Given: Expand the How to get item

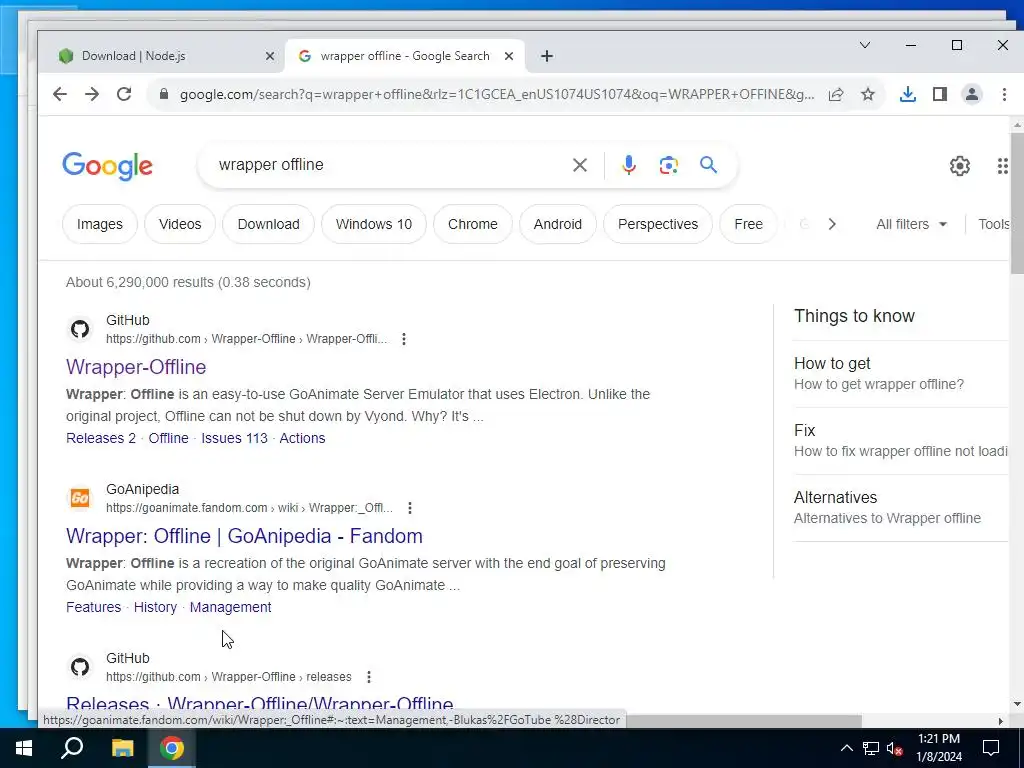Looking at the screenshot, I should [x=901, y=374].
